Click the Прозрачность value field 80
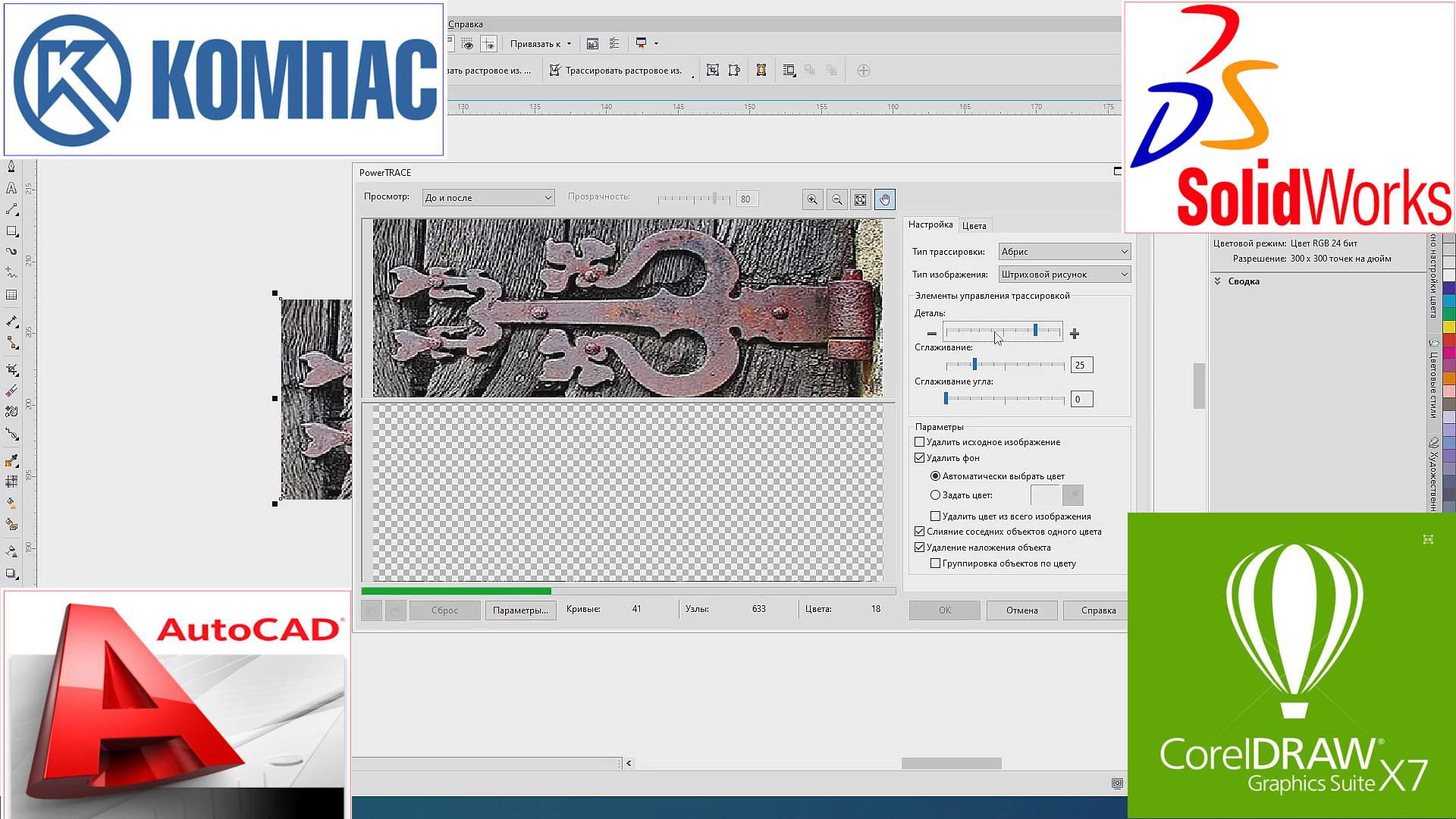 pos(748,199)
